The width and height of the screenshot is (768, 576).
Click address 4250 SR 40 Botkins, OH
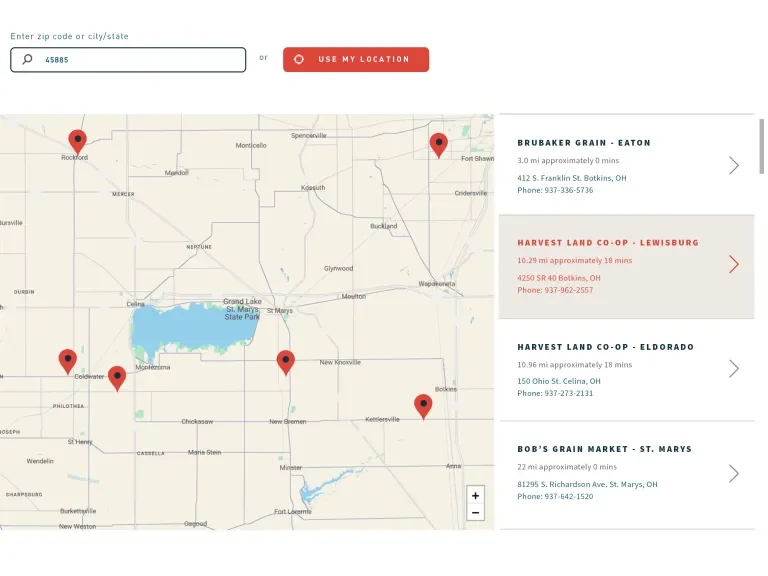pyautogui.click(x=559, y=278)
